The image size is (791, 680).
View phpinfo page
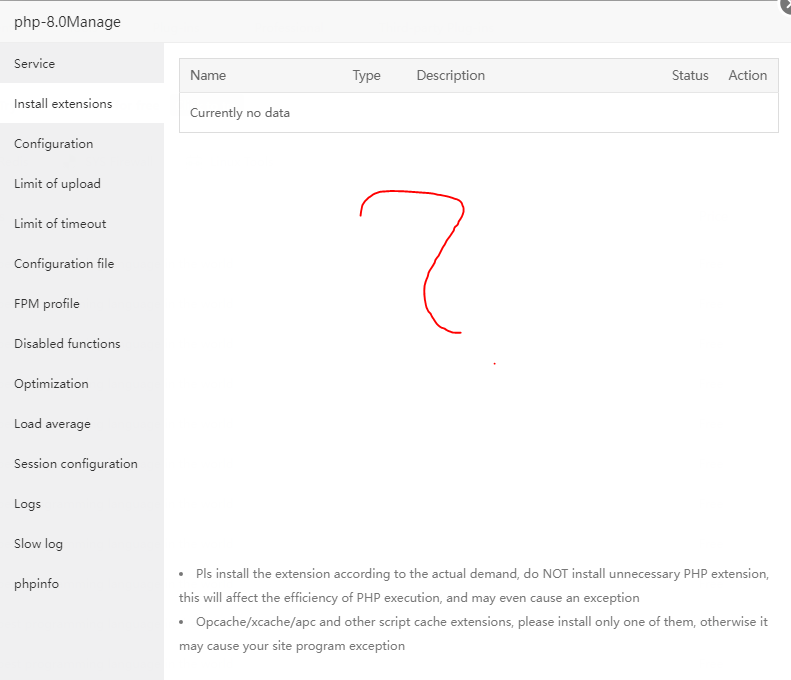(36, 584)
